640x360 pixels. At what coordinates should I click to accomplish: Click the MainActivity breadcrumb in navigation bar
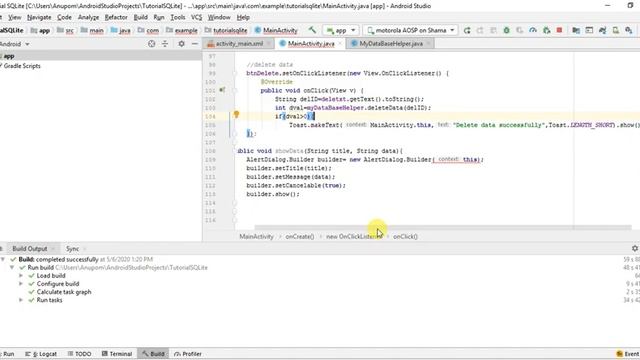[x=276, y=30]
